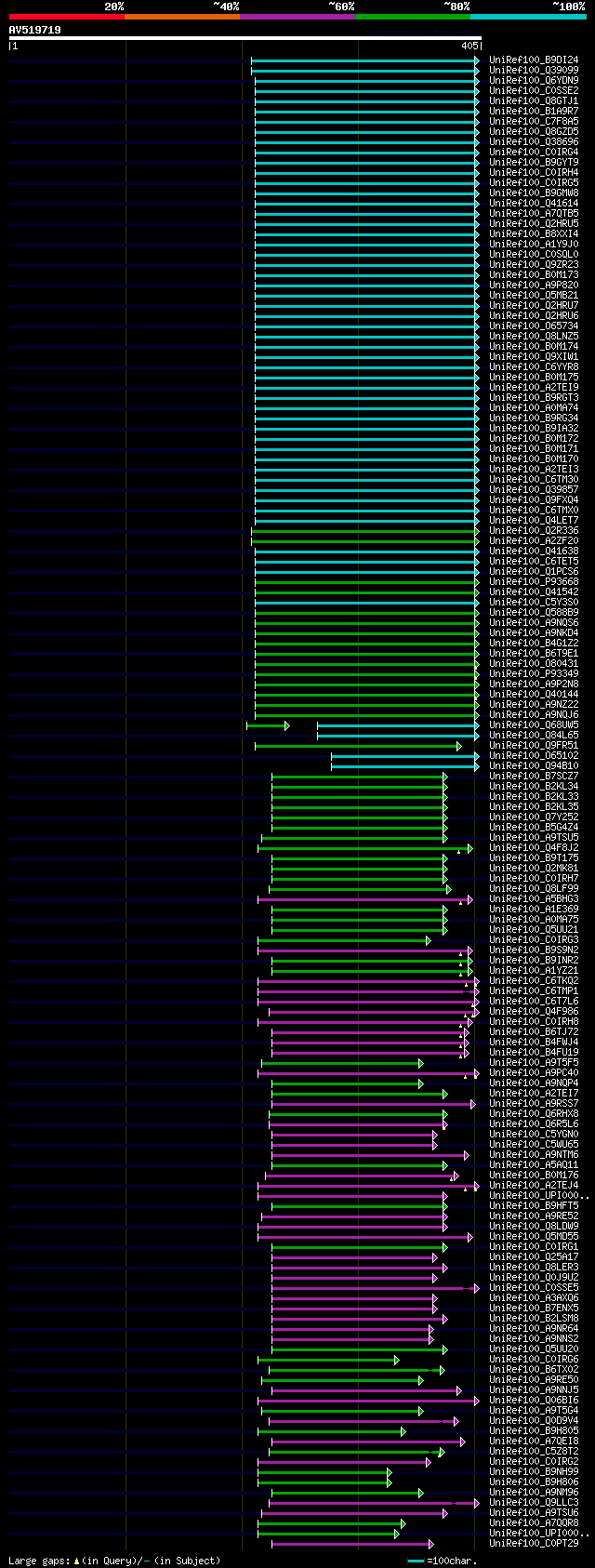Click the 405 query length end marker
This screenshot has height=1568, width=595.
click(469, 46)
